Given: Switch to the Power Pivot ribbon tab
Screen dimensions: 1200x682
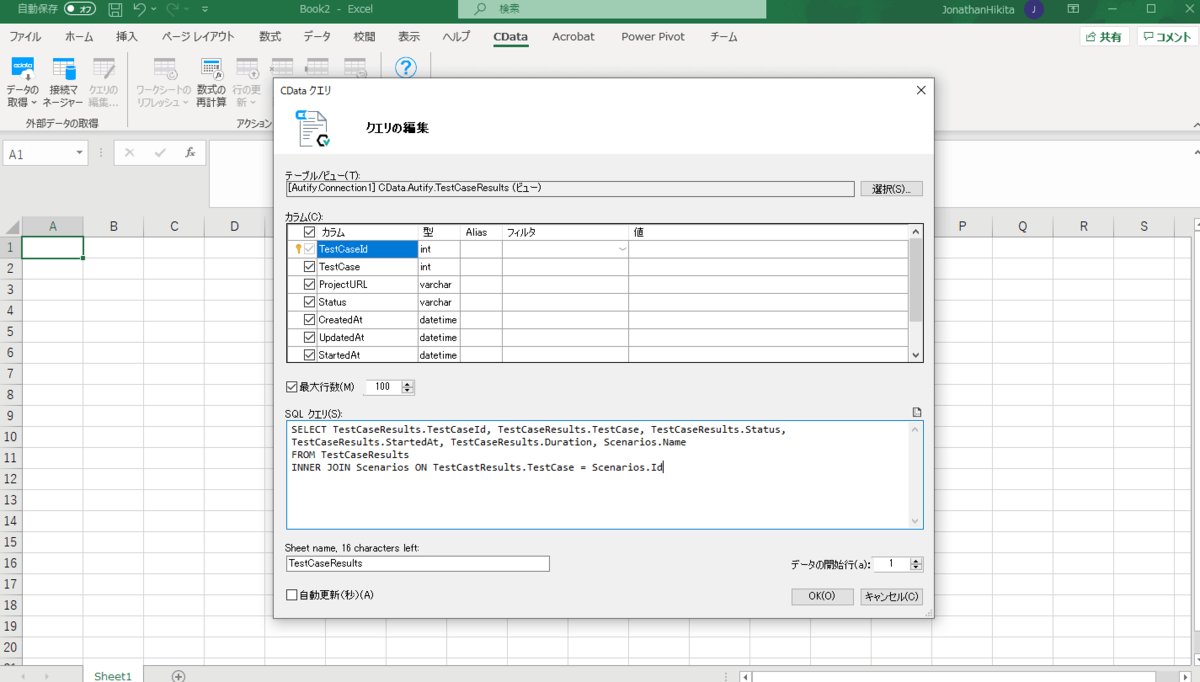Looking at the screenshot, I should (652, 37).
